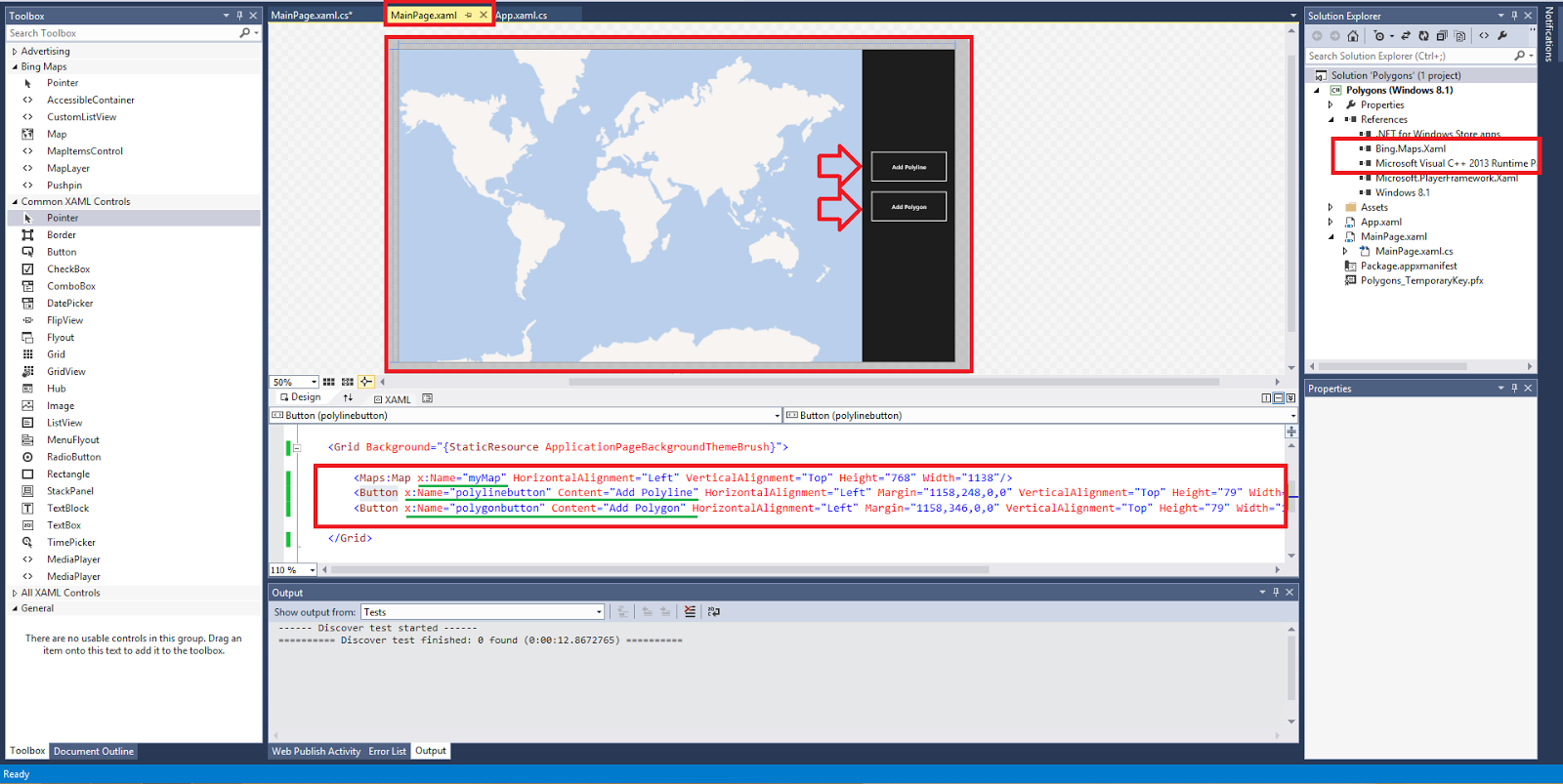Image resolution: width=1563 pixels, height=784 pixels.
Task: Collapse the Bing Maps toolbox group
Action: [15, 67]
